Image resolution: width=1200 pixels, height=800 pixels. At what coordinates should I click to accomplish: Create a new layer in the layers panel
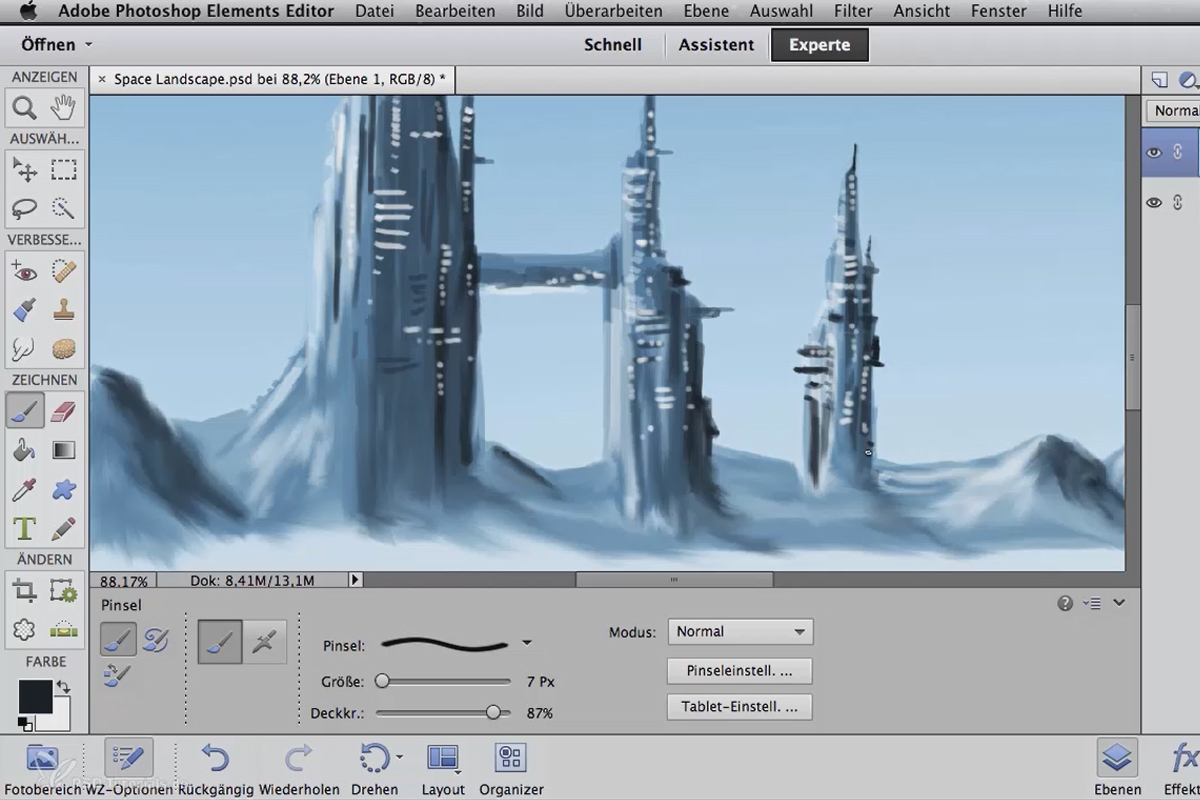1160,80
